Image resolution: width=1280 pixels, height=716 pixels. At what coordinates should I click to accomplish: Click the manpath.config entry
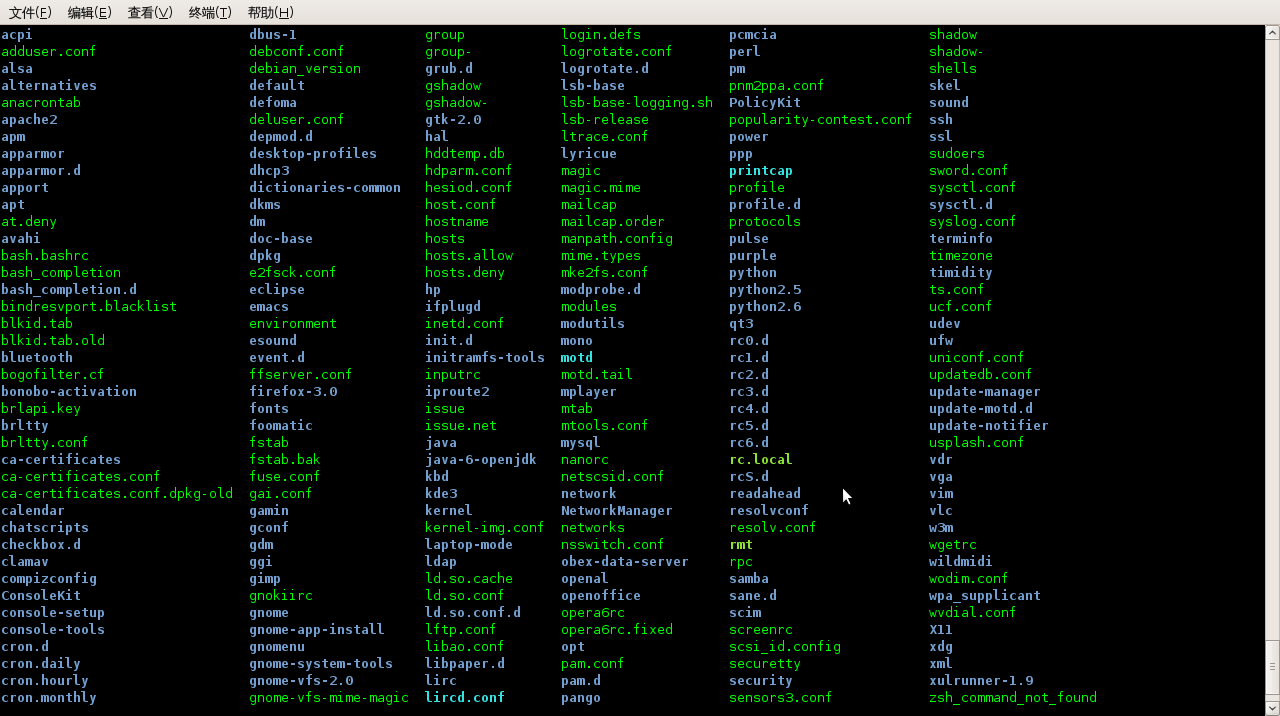[x=617, y=238]
